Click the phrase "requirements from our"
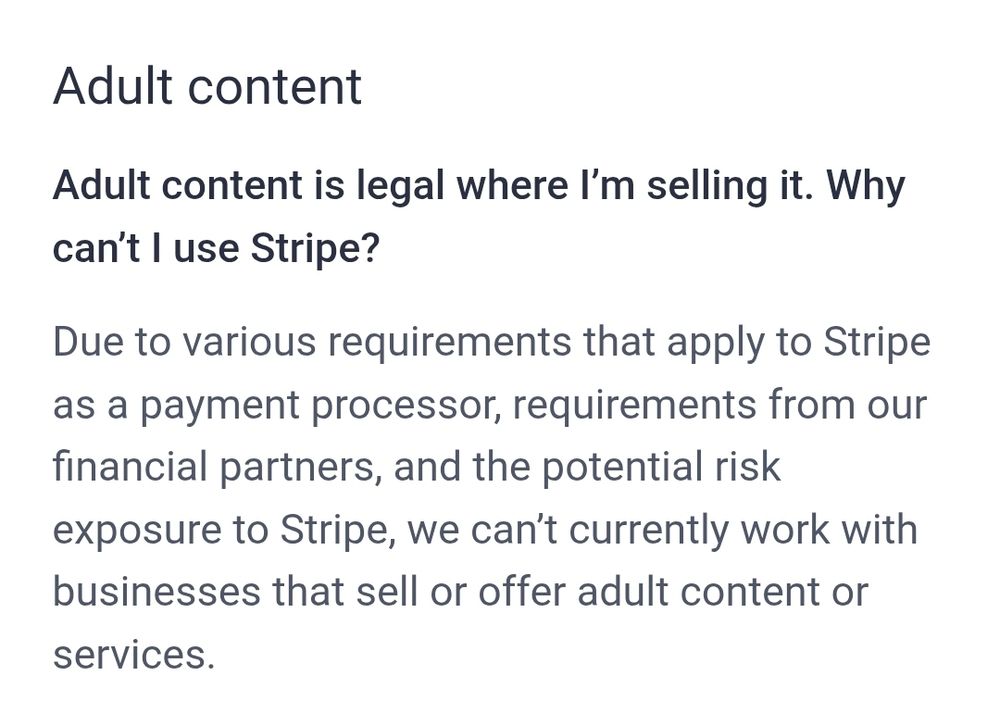 pyautogui.click(x=720, y=404)
